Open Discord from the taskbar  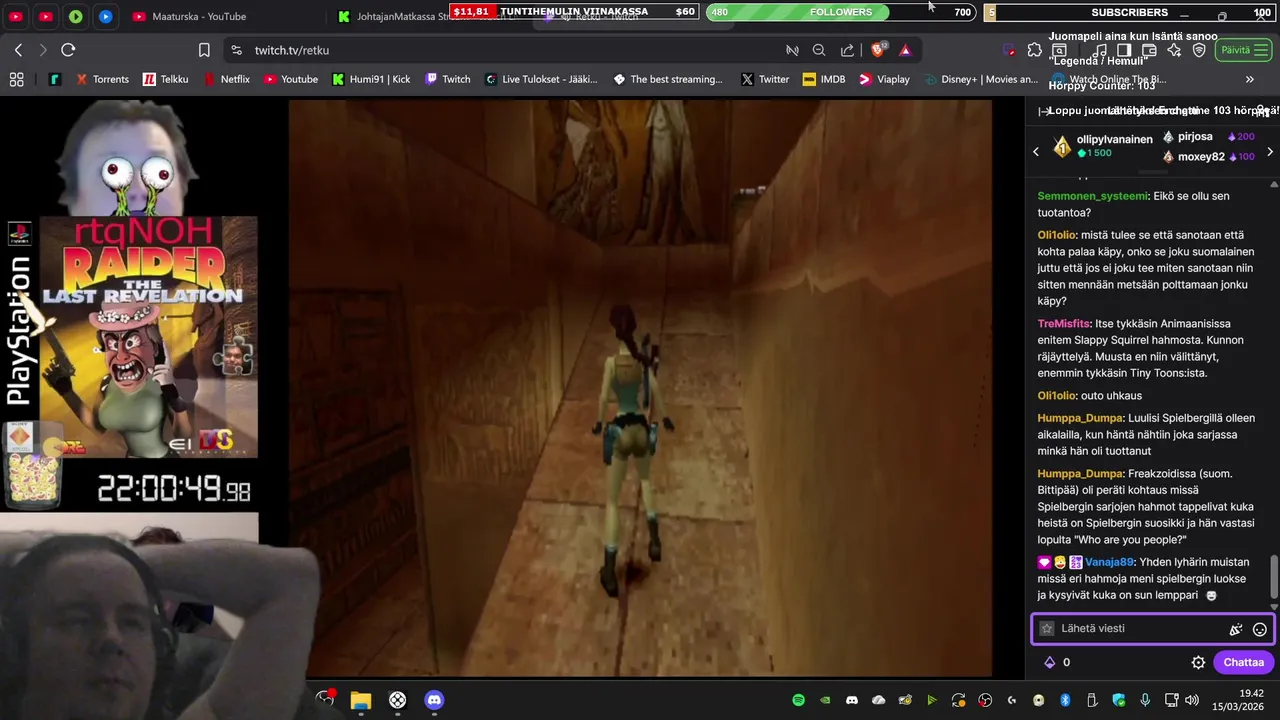434,700
